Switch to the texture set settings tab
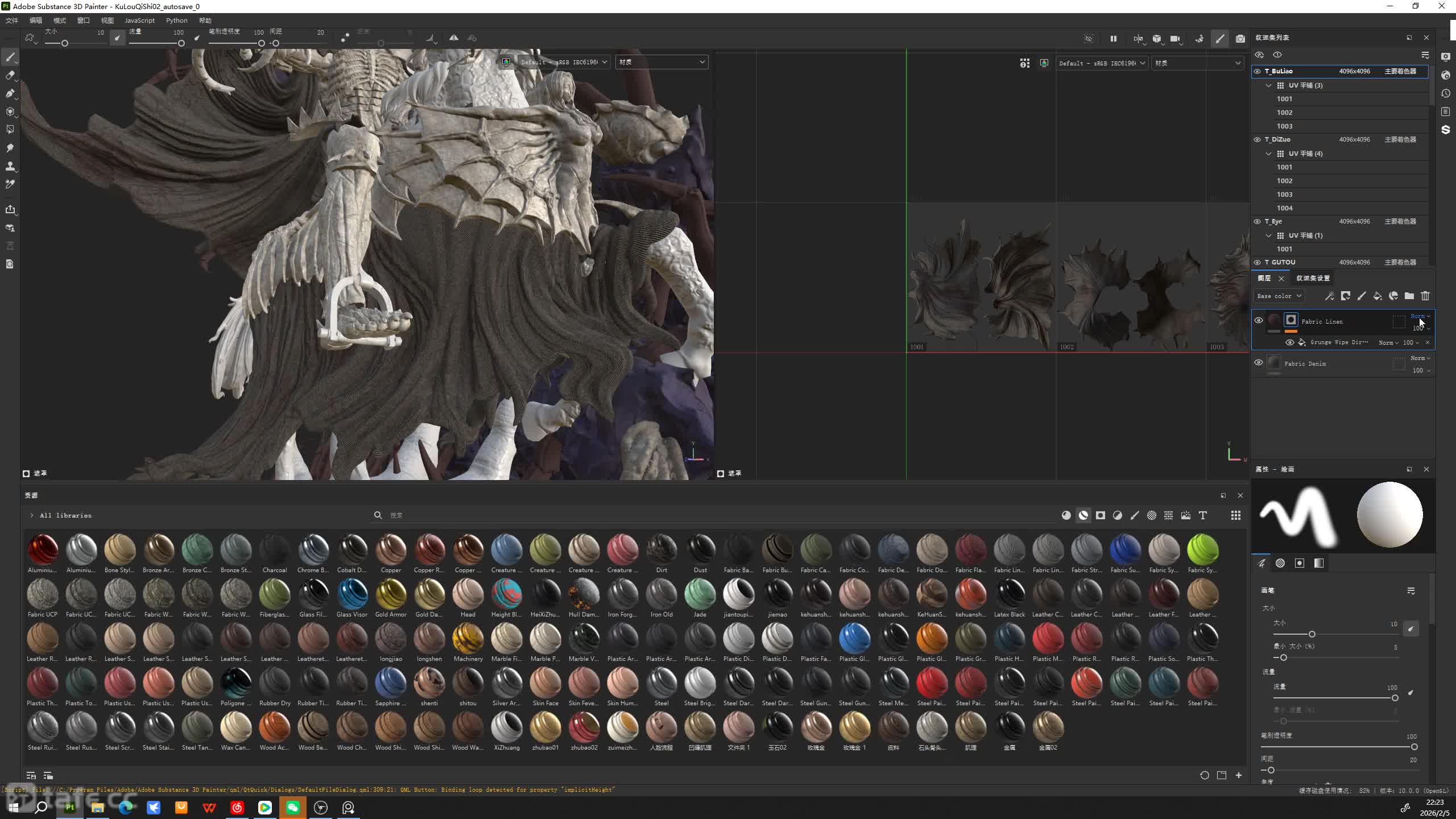1456x819 pixels. pyautogui.click(x=1313, y=278)
